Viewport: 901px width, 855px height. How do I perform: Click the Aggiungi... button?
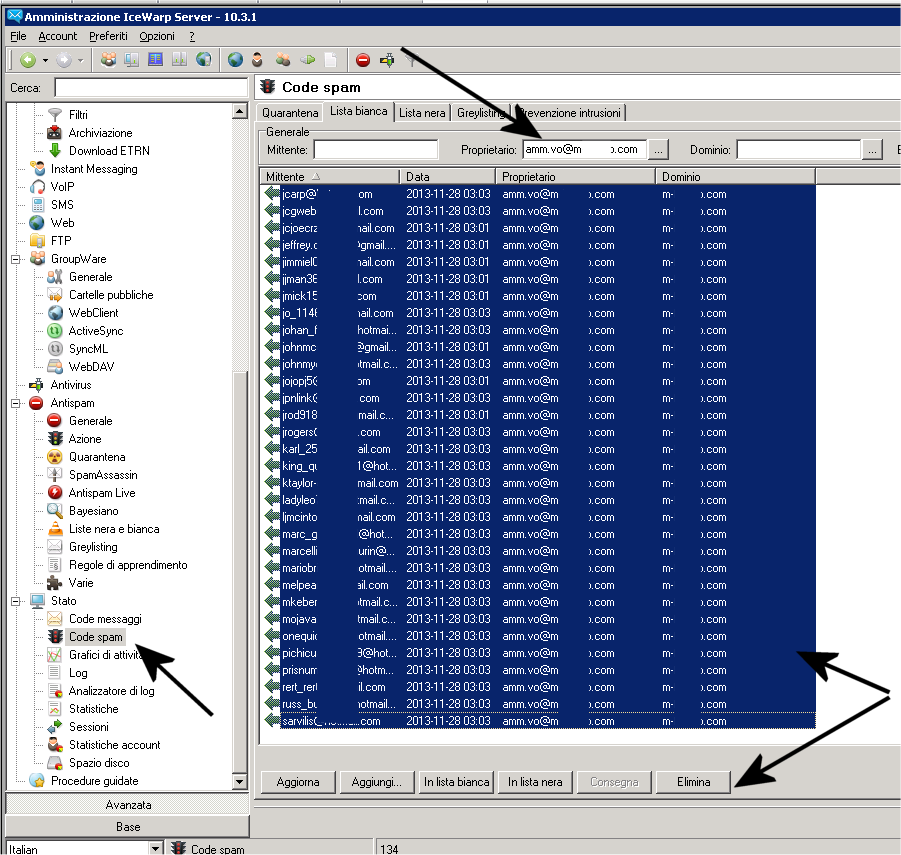coord(376,782)
